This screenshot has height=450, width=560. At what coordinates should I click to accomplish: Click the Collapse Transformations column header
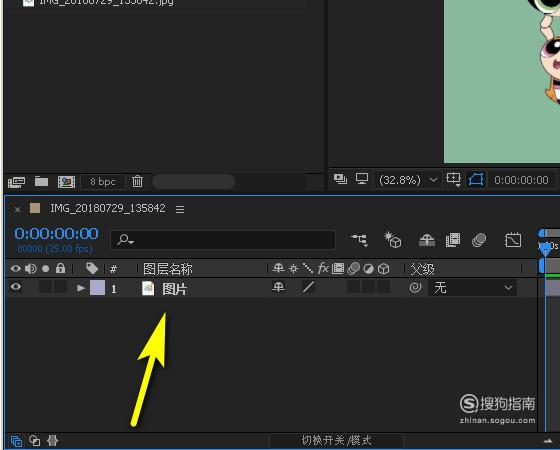293,269
